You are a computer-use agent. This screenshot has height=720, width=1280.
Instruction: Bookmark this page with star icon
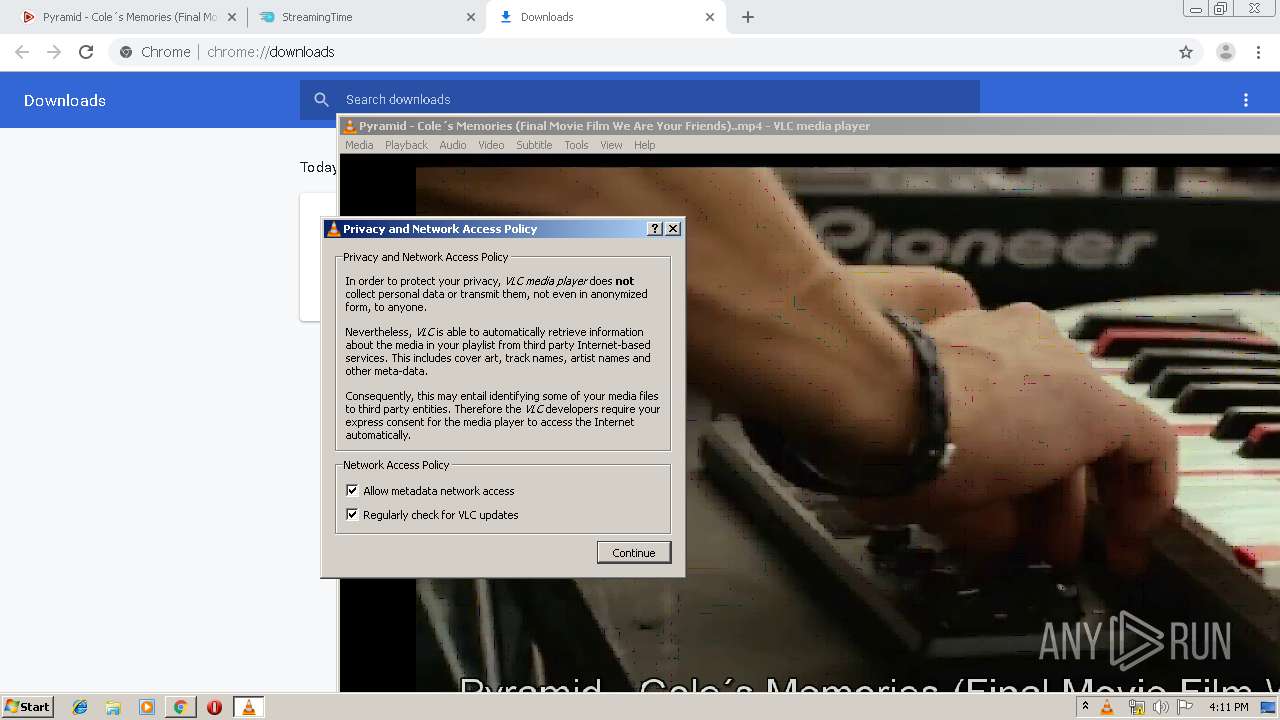tap(1186, 52)
